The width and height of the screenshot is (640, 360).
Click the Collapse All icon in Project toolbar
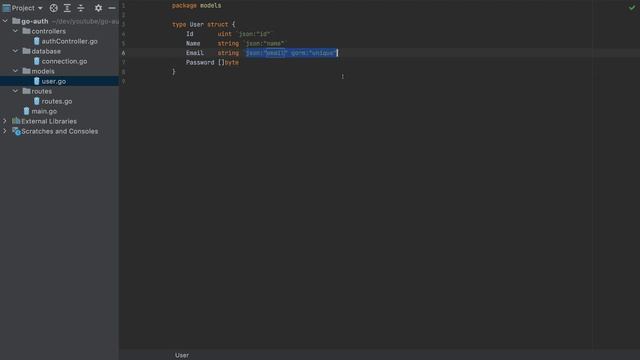(x=81, y=8)
